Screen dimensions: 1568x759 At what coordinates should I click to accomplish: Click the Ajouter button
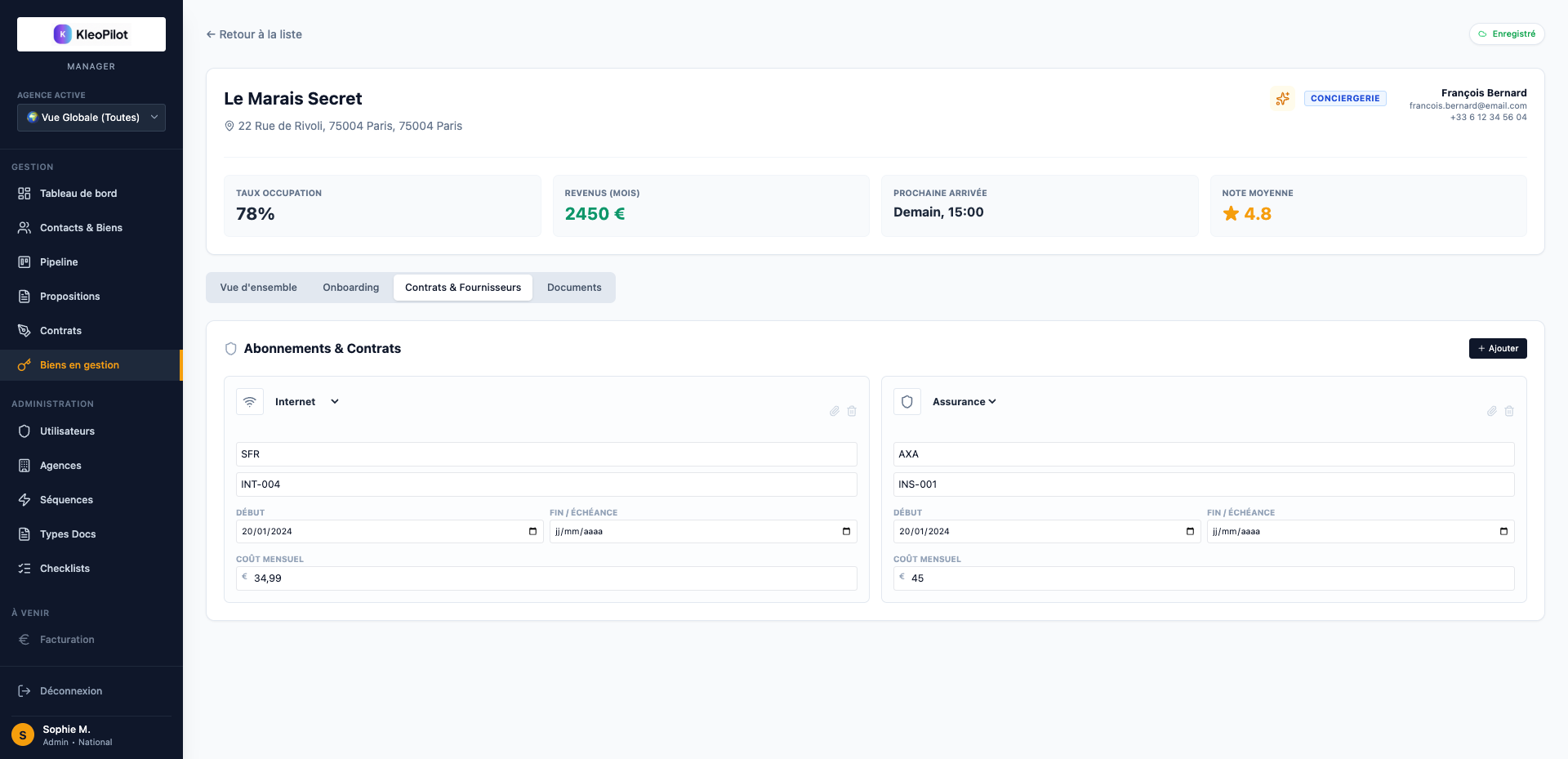click(x=1497, y=348)
